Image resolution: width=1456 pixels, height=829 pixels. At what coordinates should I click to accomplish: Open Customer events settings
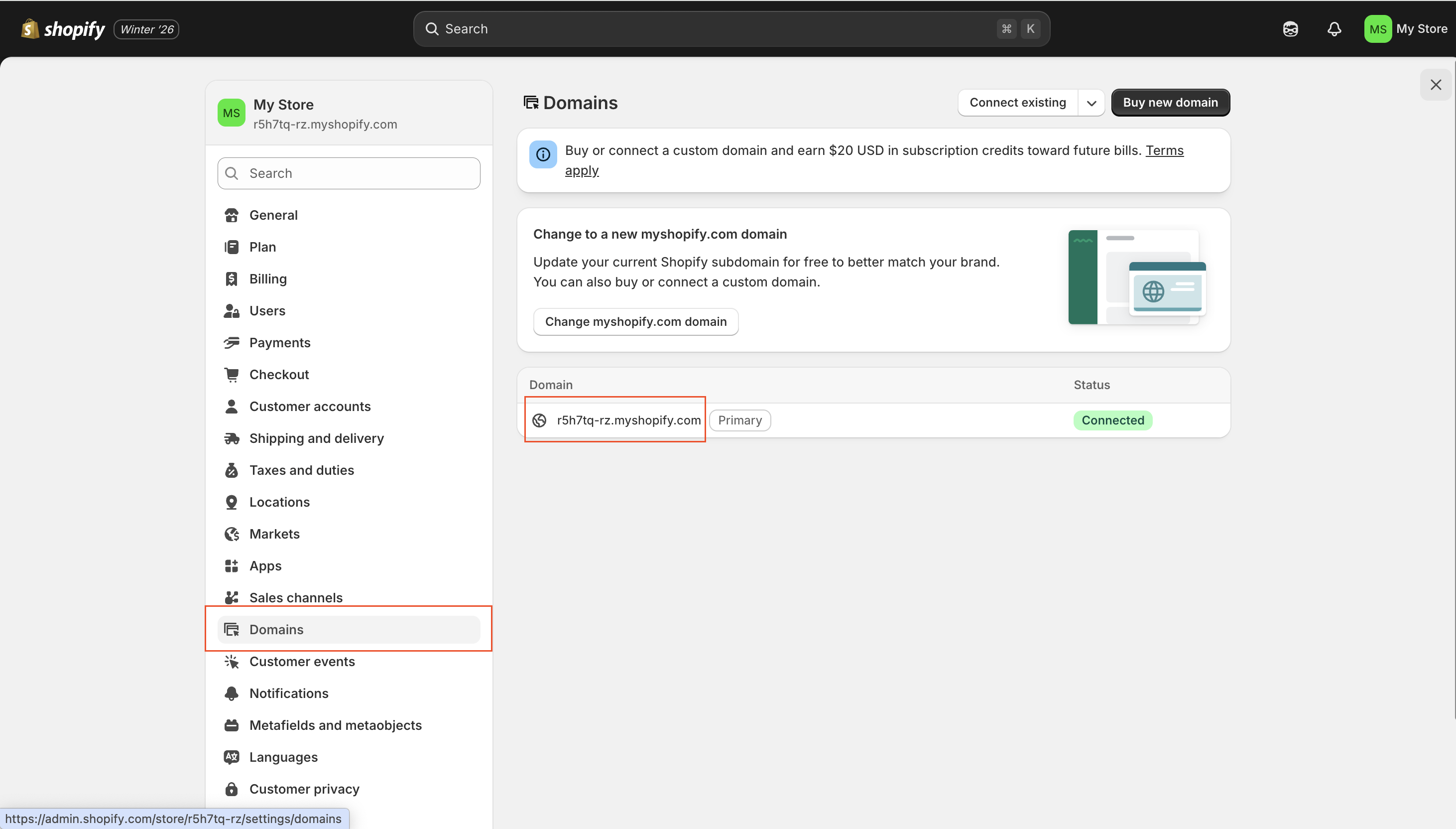(302, 662)
